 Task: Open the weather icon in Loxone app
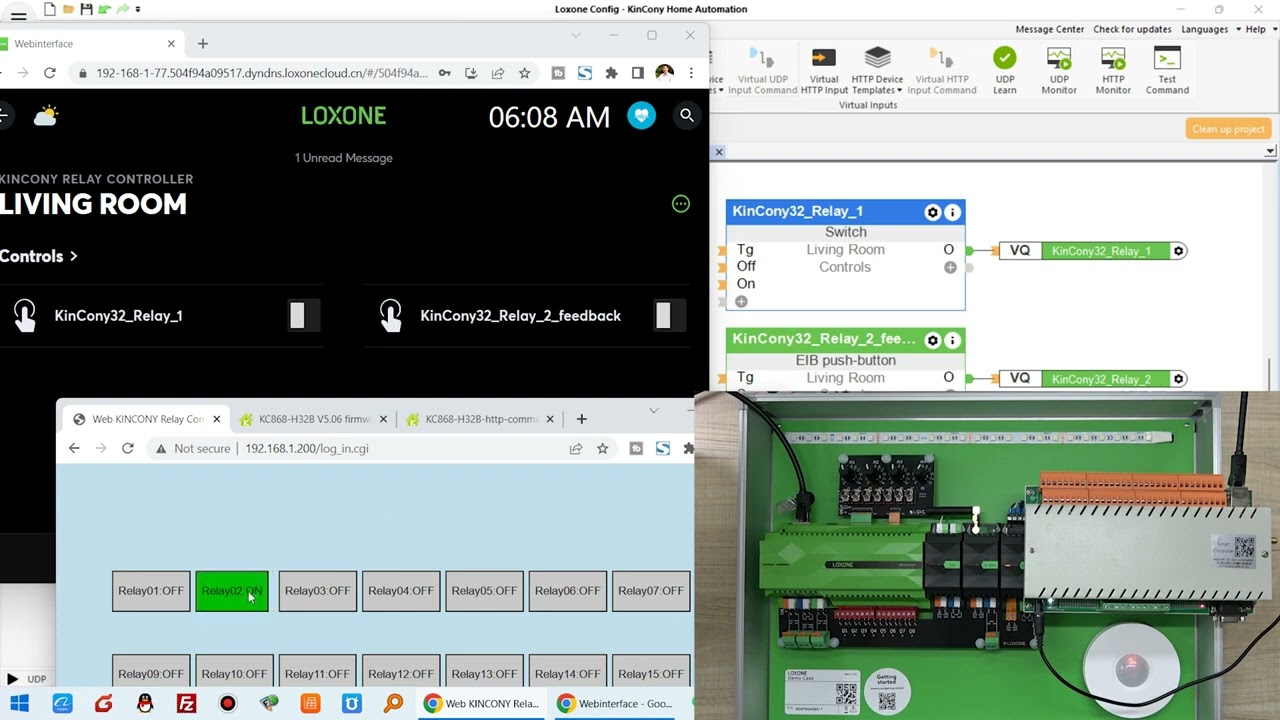tap(45, 116)
